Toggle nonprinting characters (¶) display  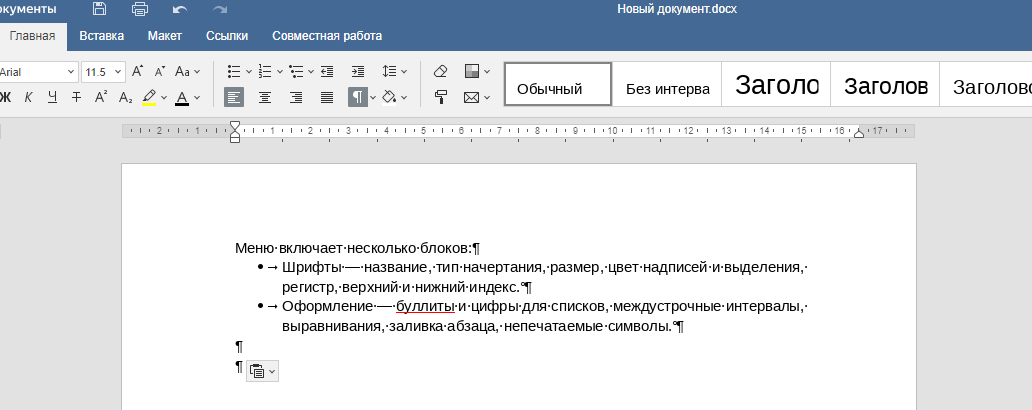pos(357,97)
